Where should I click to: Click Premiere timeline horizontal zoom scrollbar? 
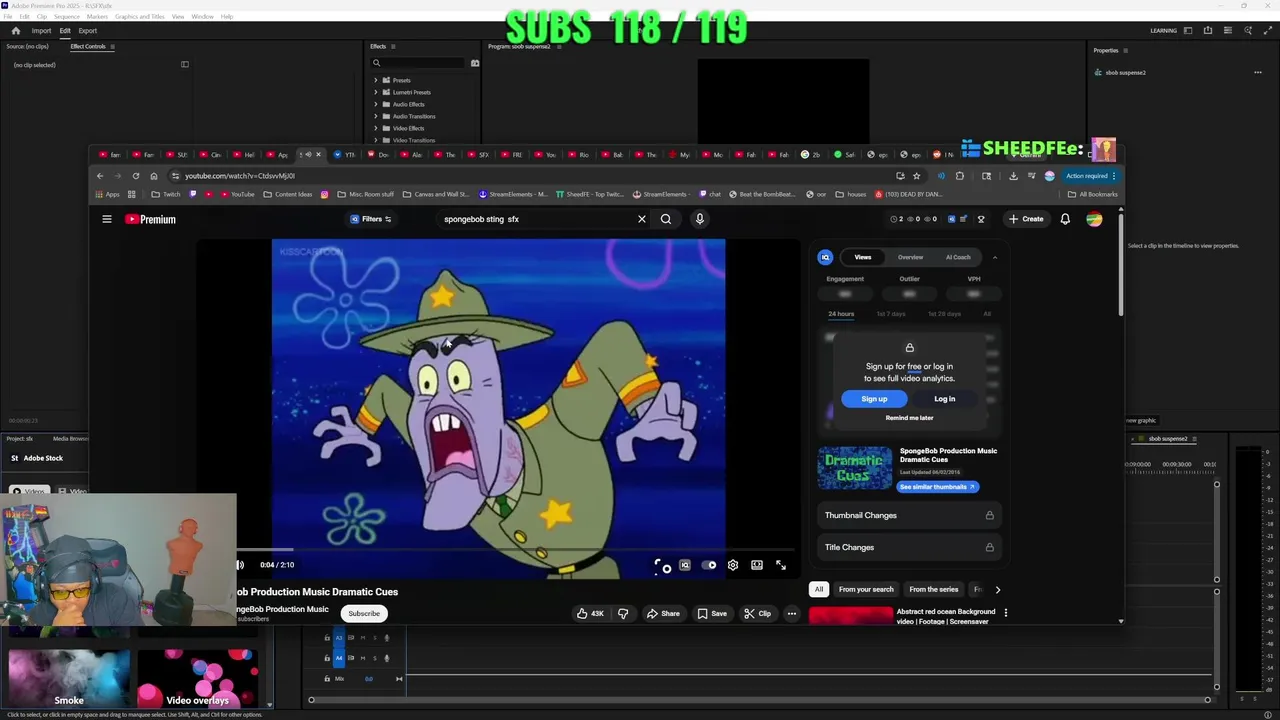759,700
